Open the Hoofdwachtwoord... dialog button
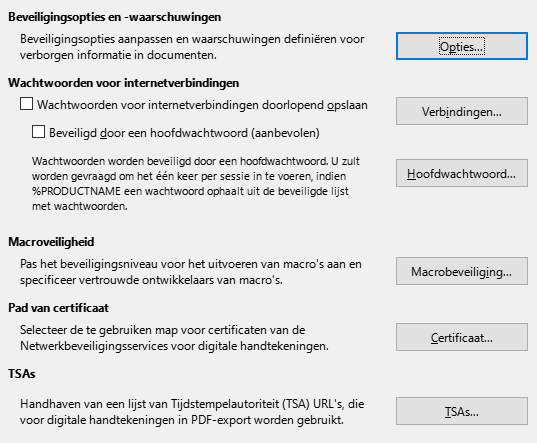Viewport: 537px width, 443px height. (x=462, y=173)
